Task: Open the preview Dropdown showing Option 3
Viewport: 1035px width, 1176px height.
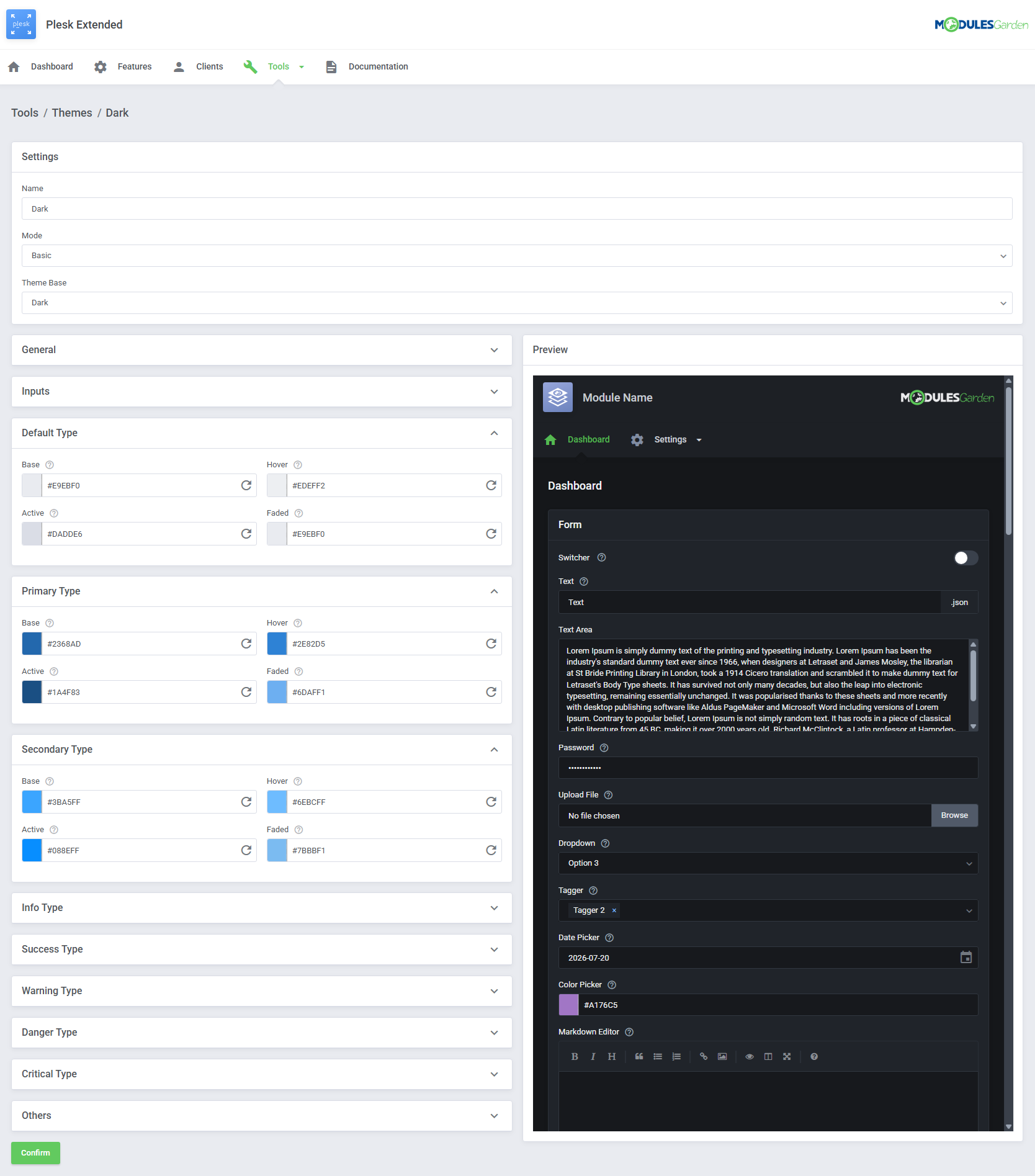Action: 768,863
